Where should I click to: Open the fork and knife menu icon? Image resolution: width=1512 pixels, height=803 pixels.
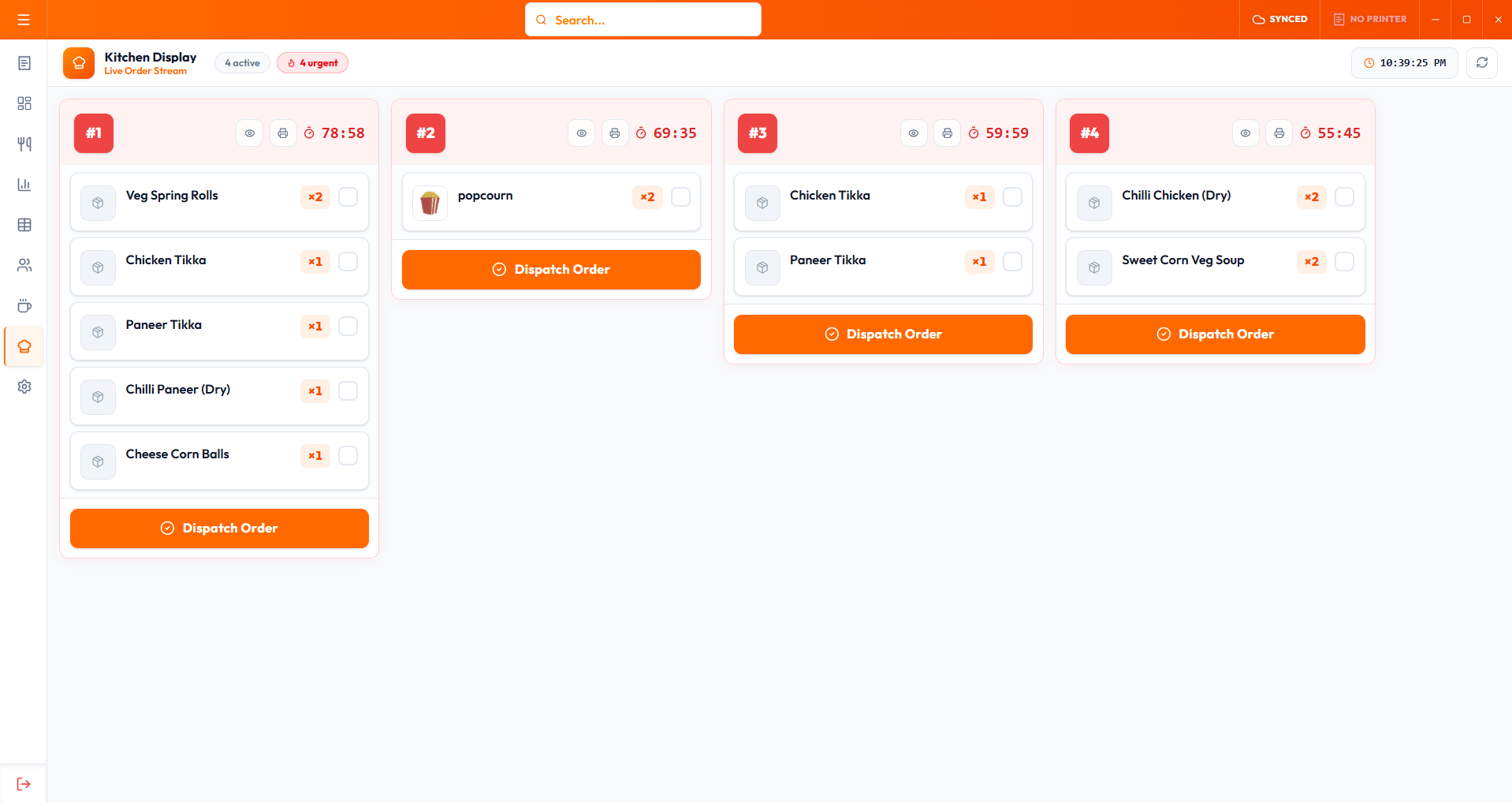click(24, 144)
